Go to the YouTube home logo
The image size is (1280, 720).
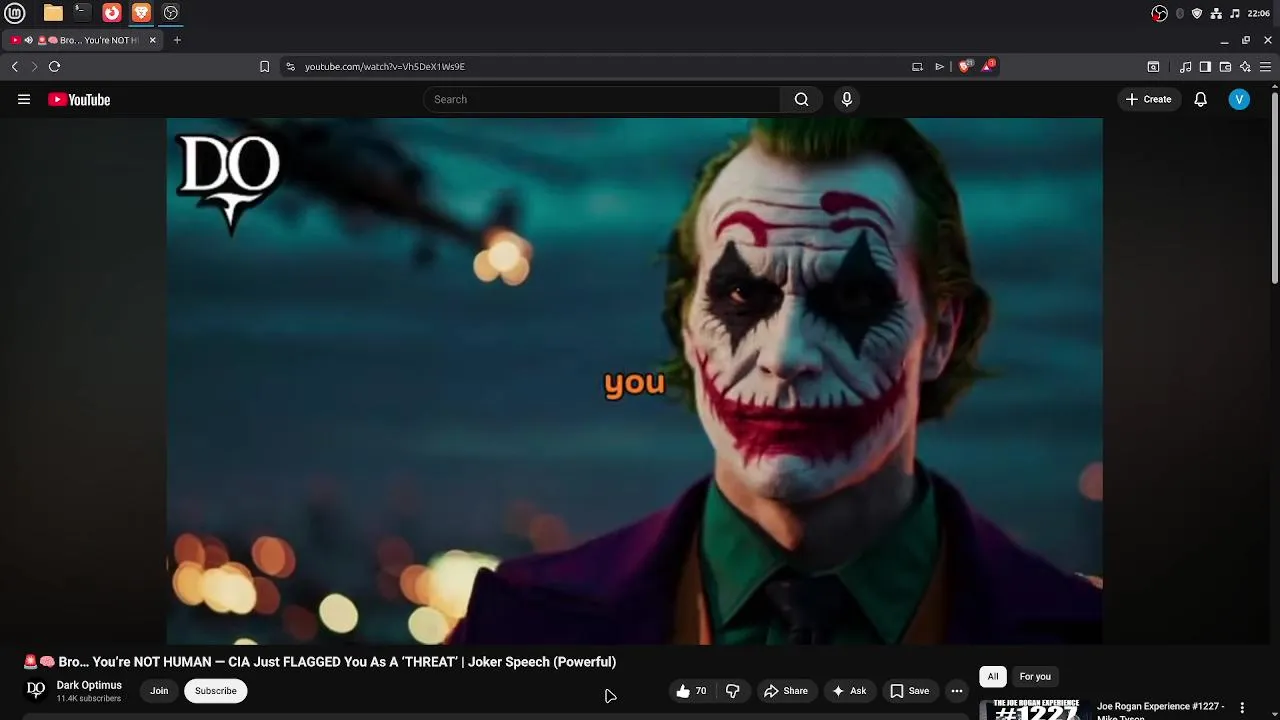click(79, 99)
